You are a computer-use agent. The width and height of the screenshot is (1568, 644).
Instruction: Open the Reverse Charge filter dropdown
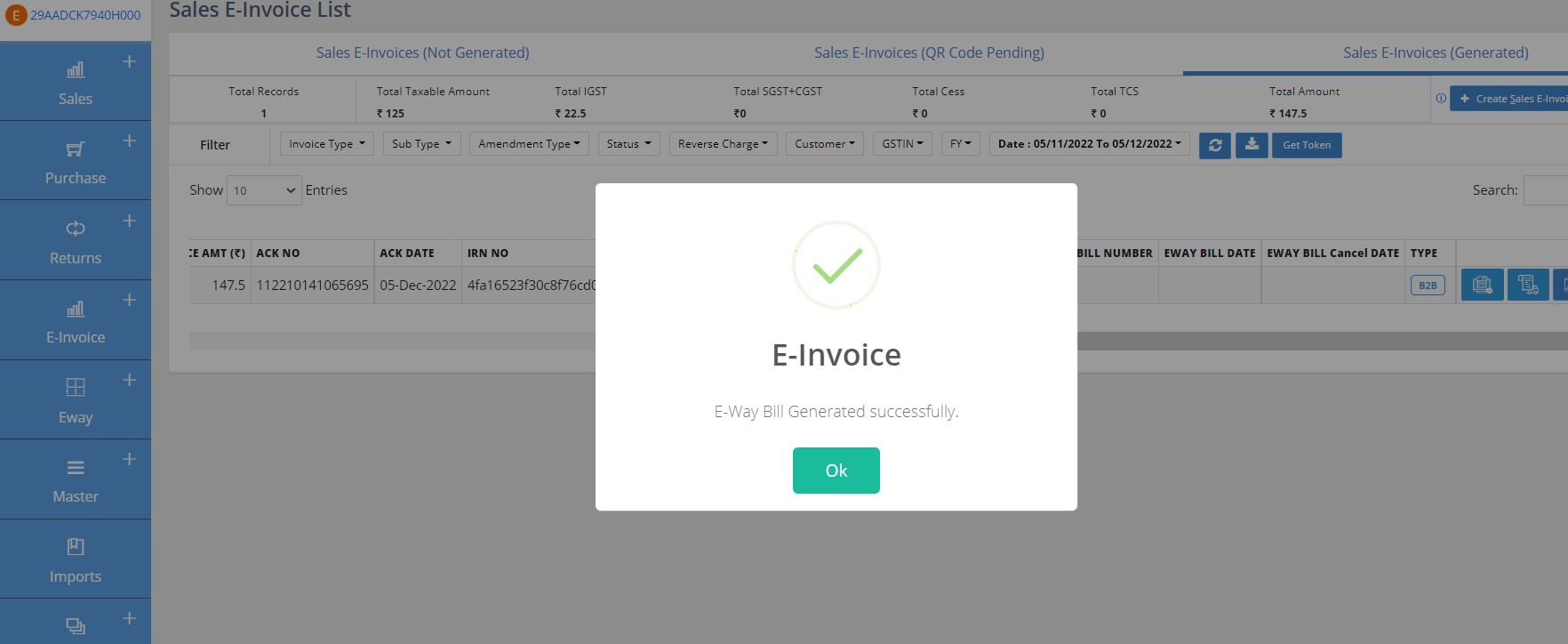coord(723,144)
